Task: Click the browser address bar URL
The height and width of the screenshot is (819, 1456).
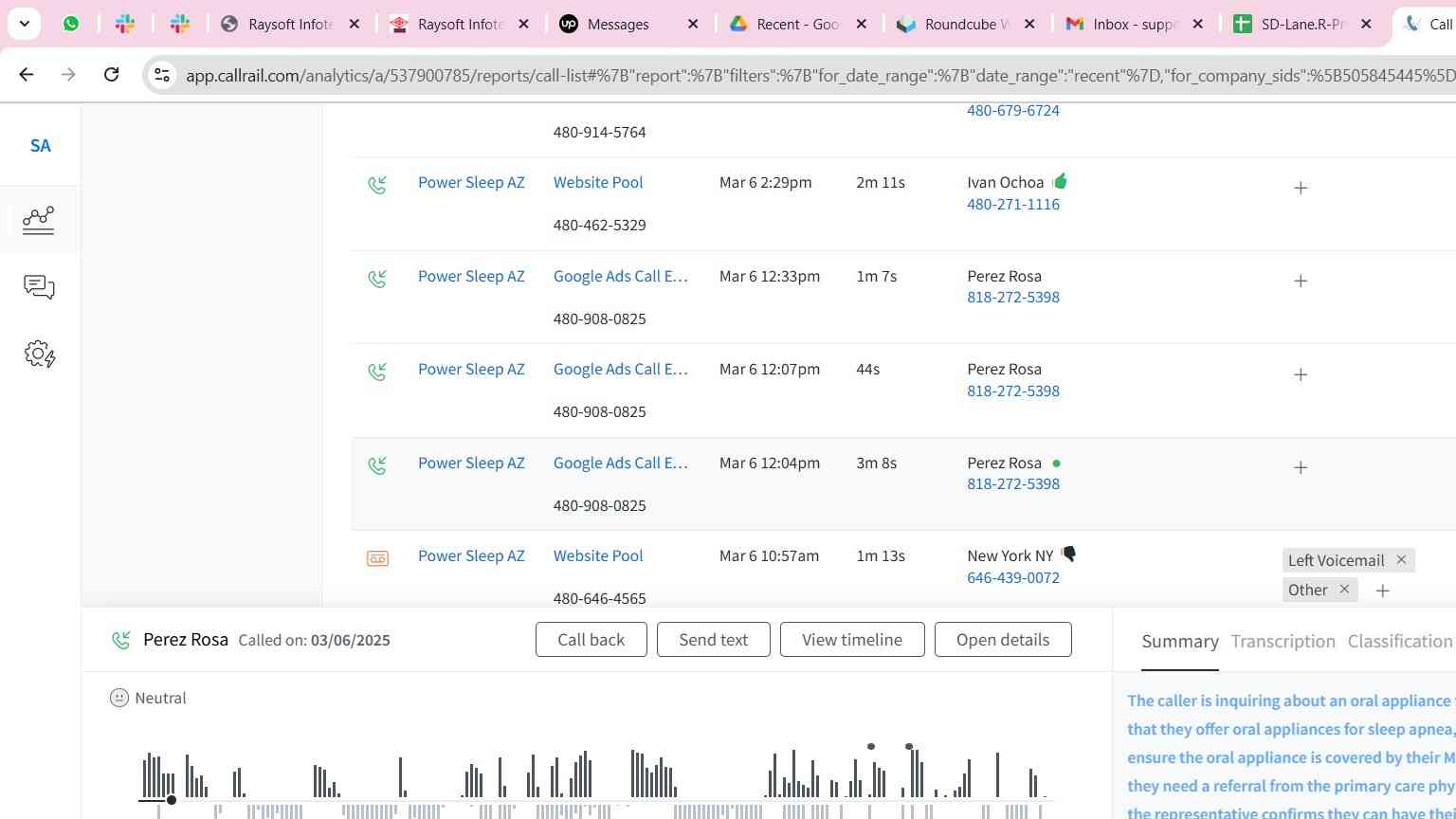Action: pos(819,75)
